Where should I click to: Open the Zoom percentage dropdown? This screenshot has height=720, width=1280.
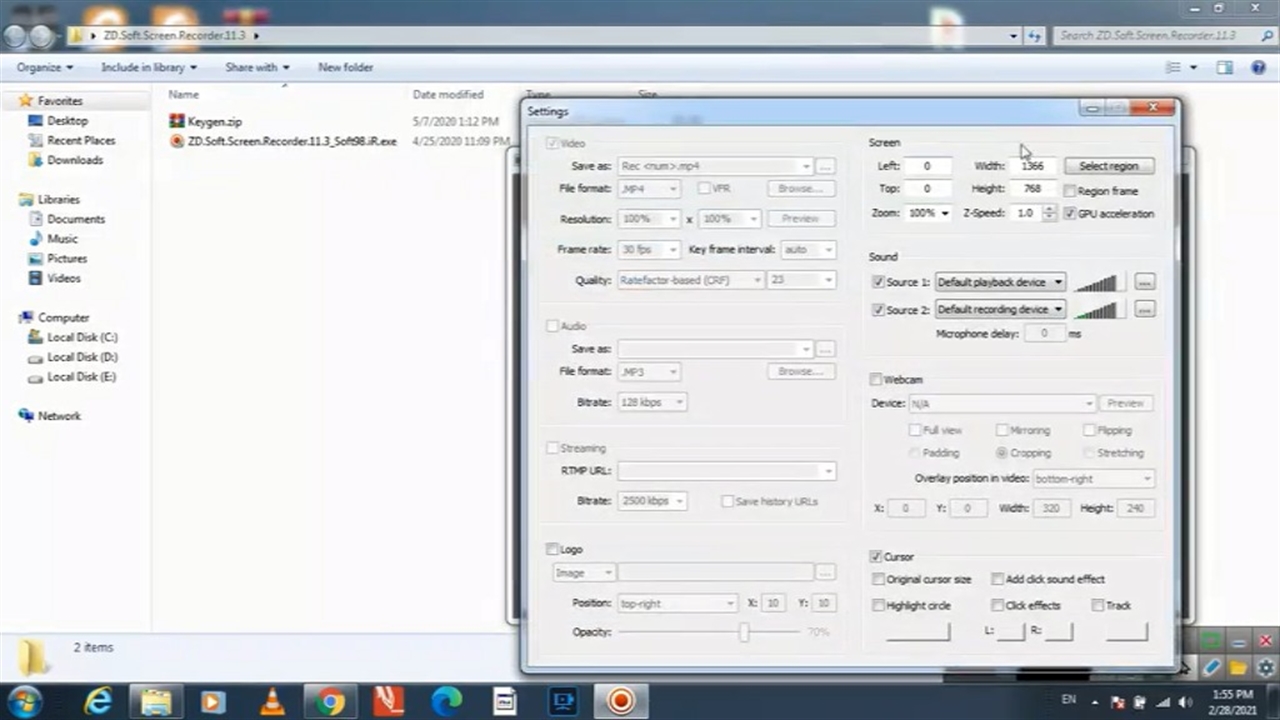point(944,214)
